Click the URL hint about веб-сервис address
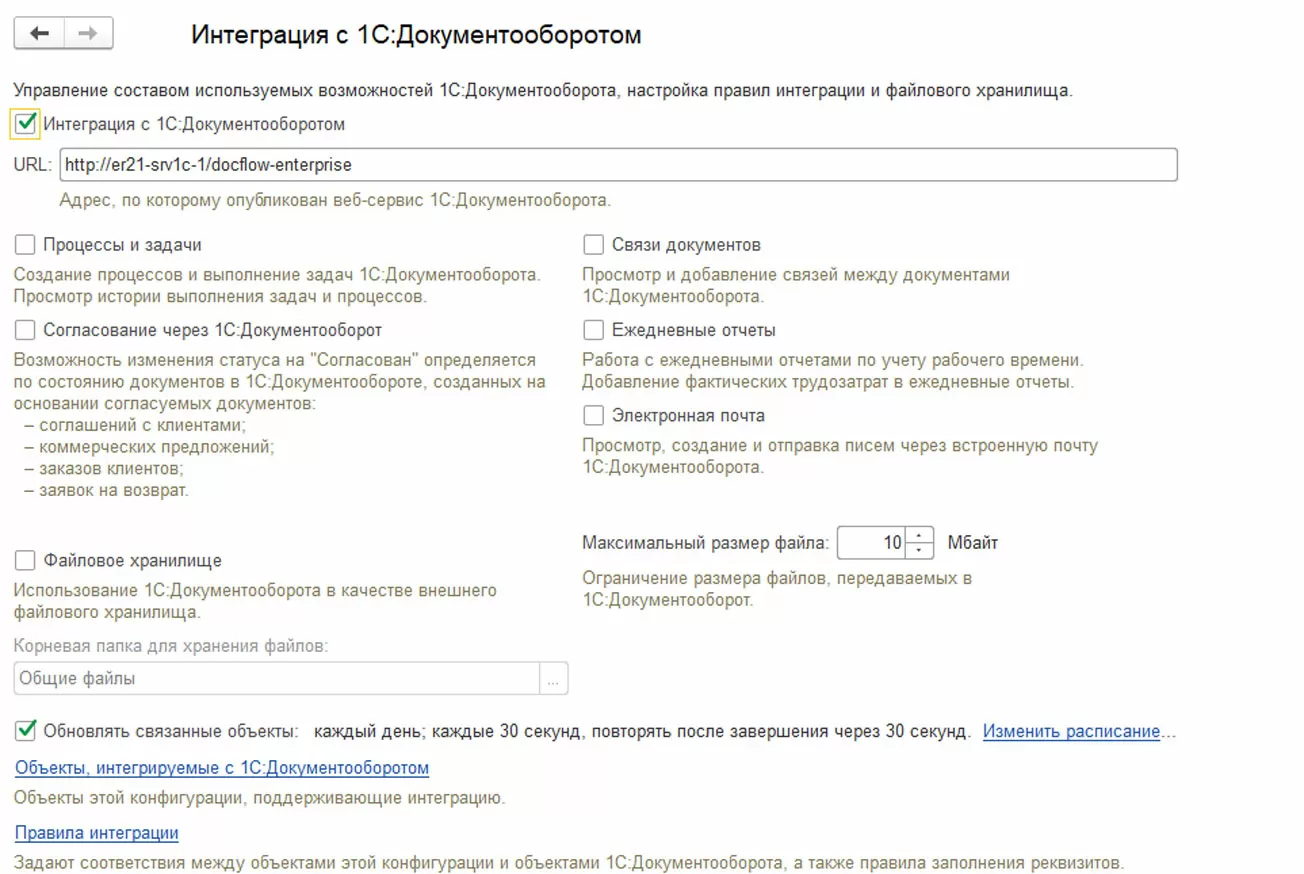1304x874 pixels. pyautogui.click(x=334, y=200)
